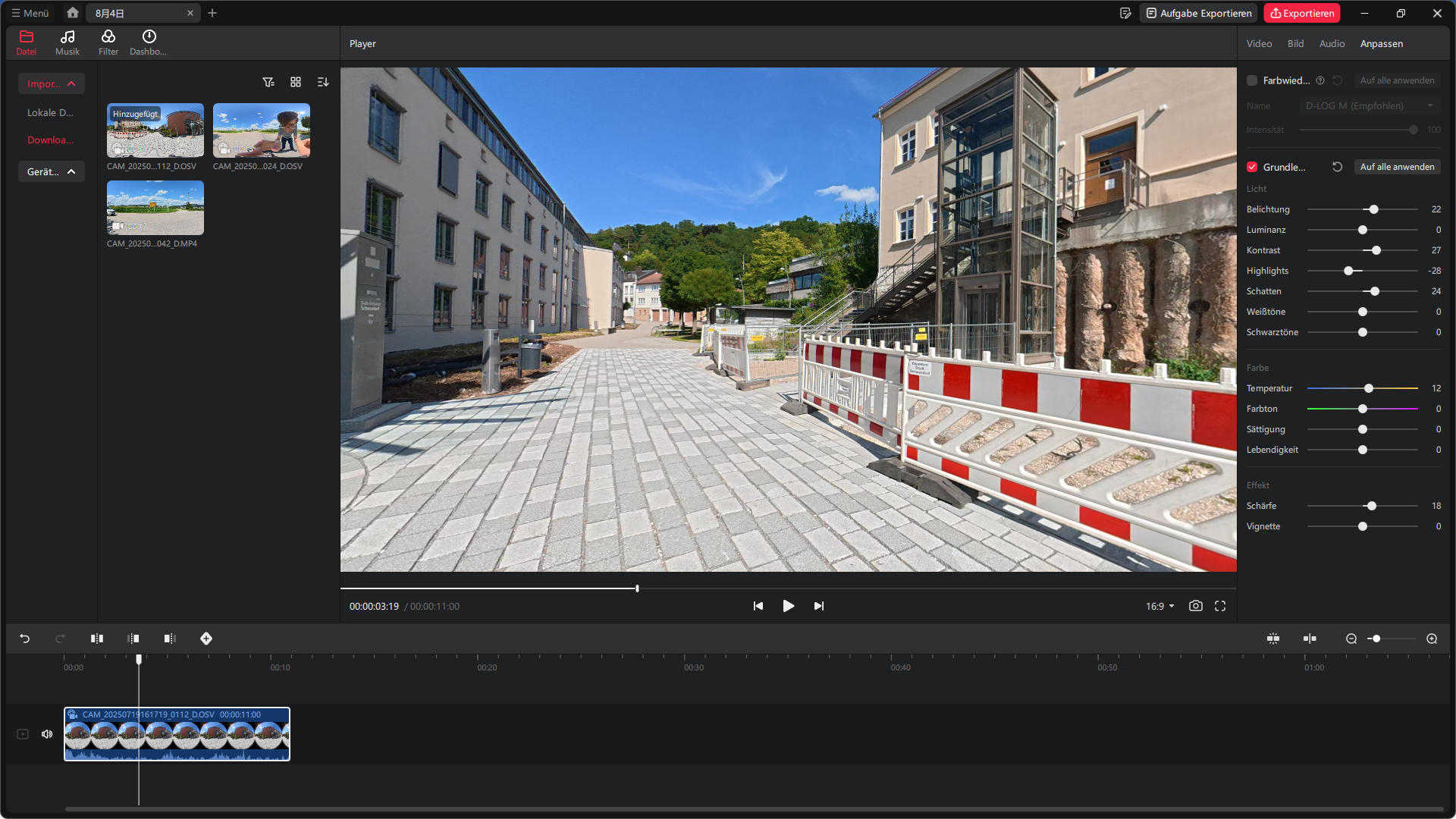This screenshot has height=819, width=1456.
Task: Click the Belichtung slider handle
Action: 1373,209
